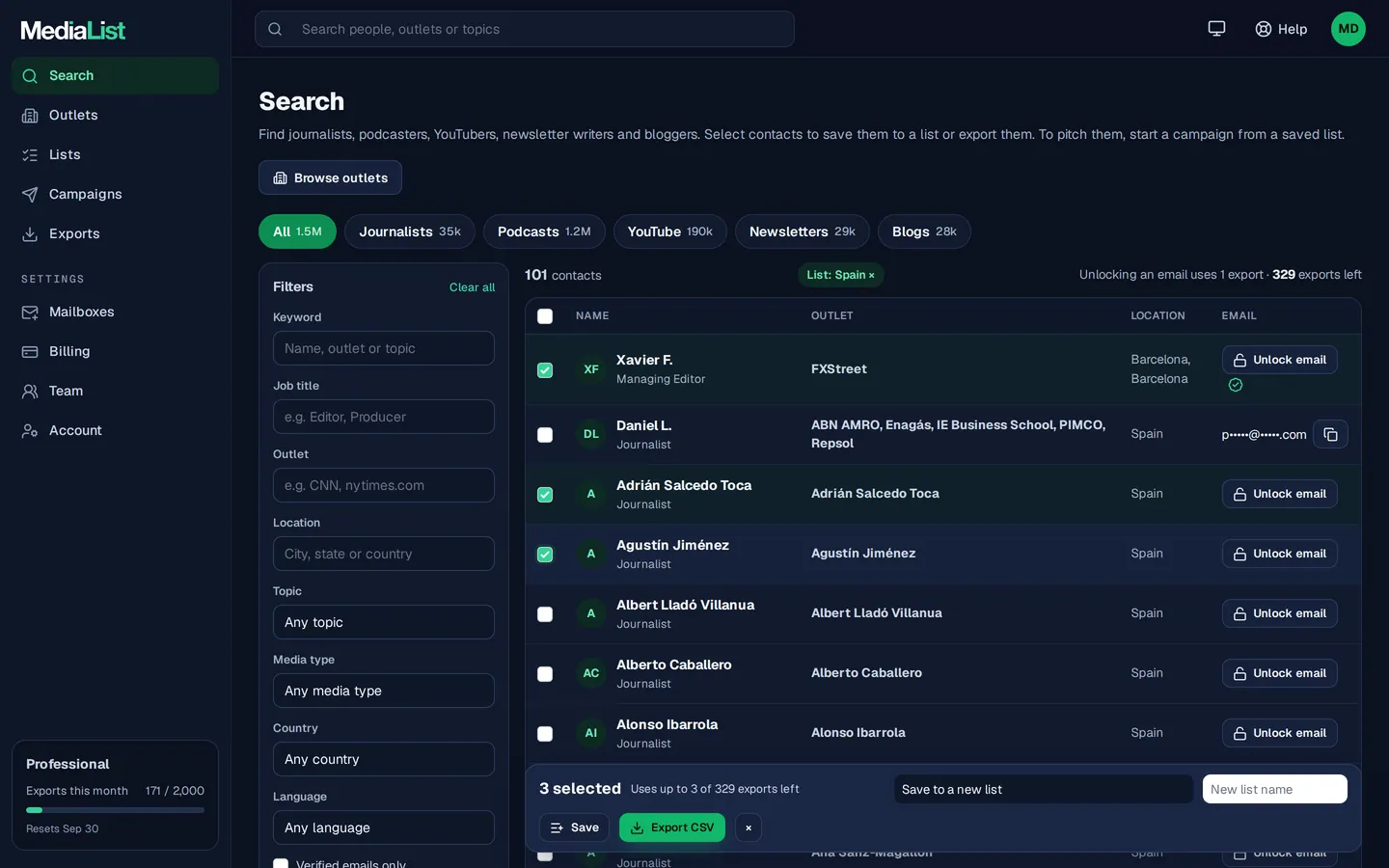Click the Browse outlets button
This screenshot has height=868, width=1389.
click(x=330, y=177)
